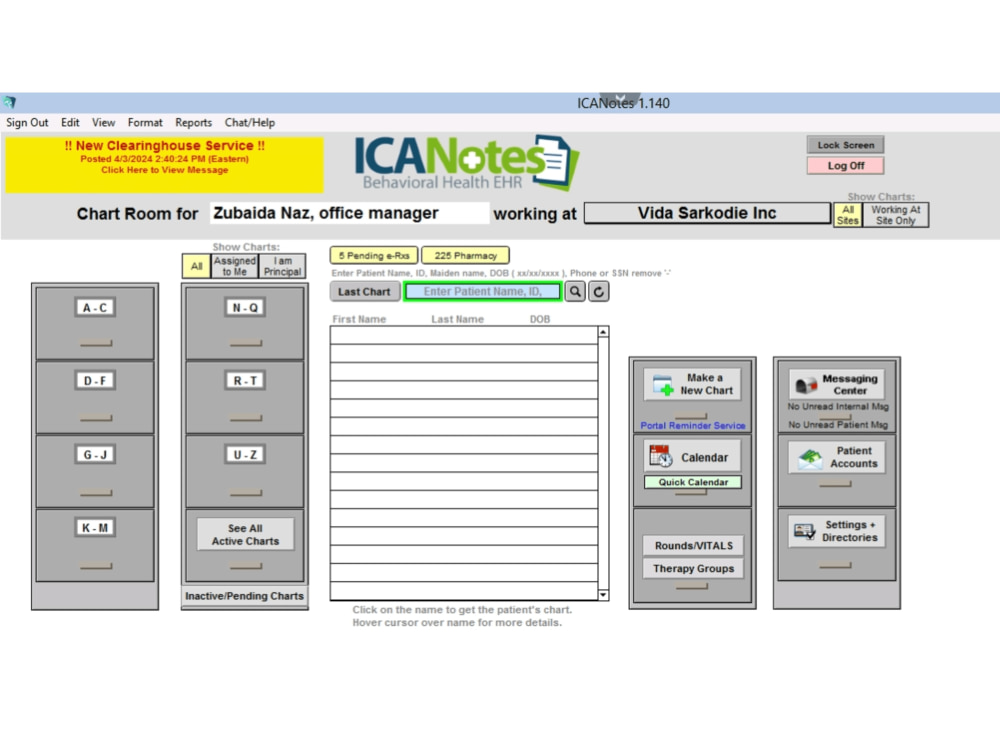
Task: Click No Unread Patient Msg text
Action: 837,425
